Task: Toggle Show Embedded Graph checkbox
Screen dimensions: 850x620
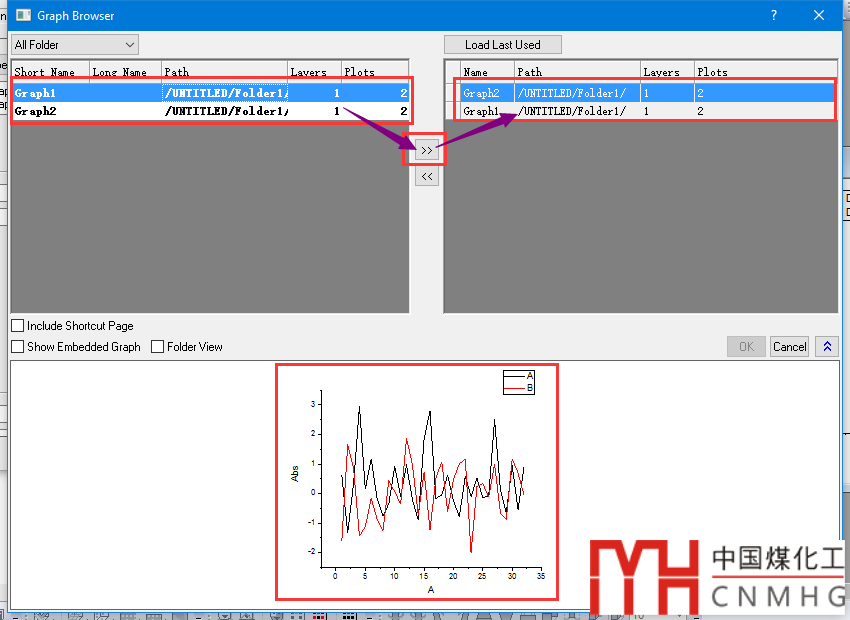Action: (18, 347)
